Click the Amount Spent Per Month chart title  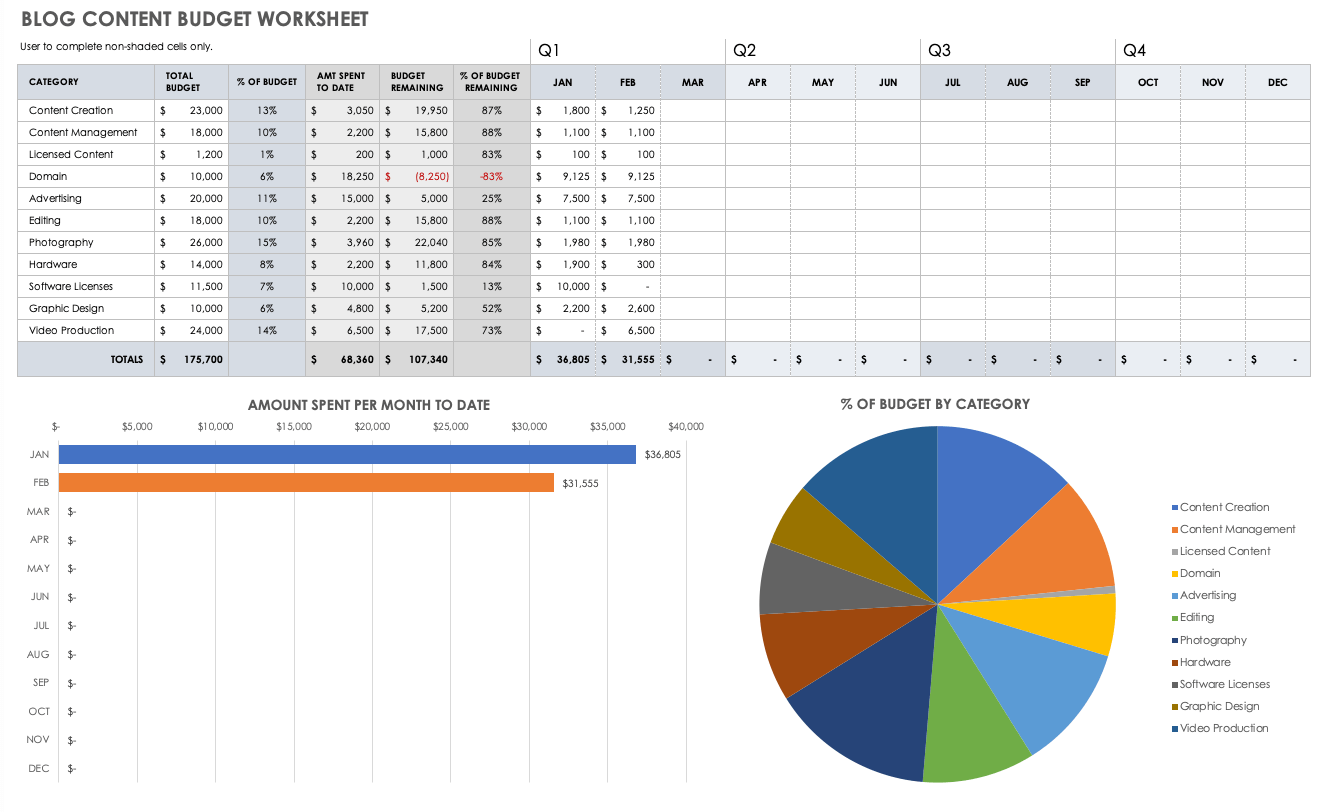(369, 405)
